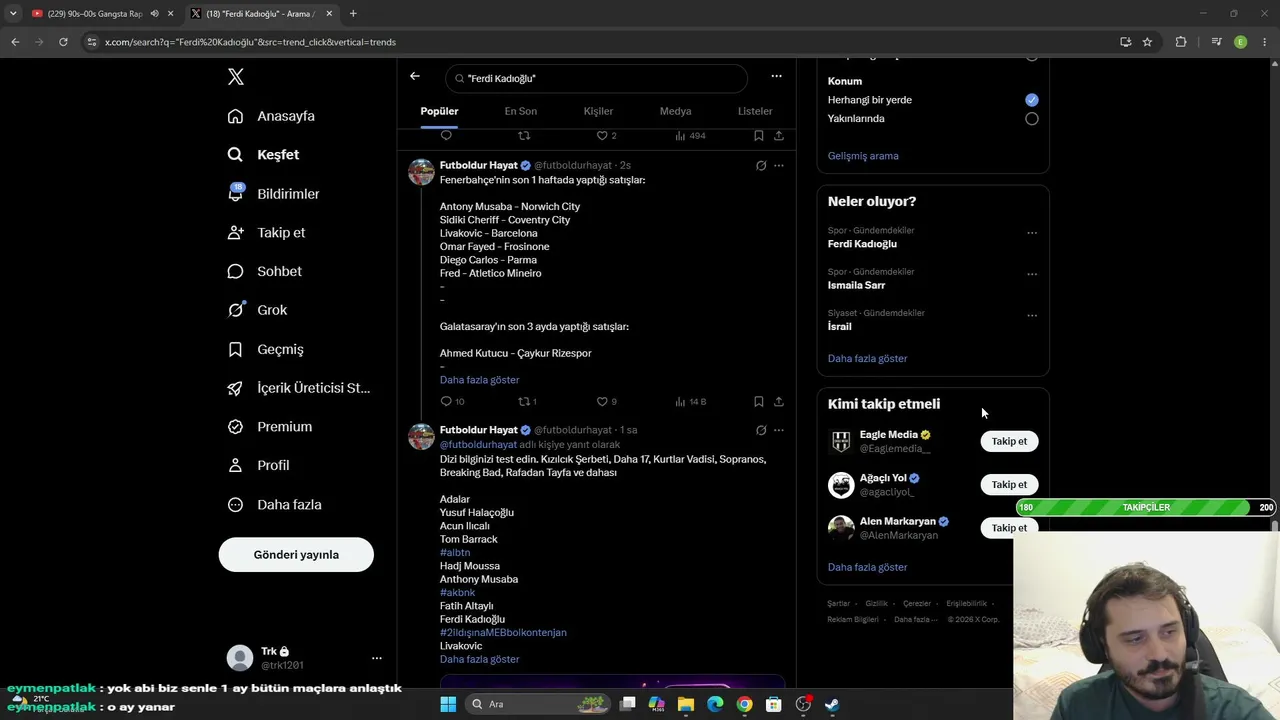Open the 'Gelişmiş arama' link

(863, 156)
